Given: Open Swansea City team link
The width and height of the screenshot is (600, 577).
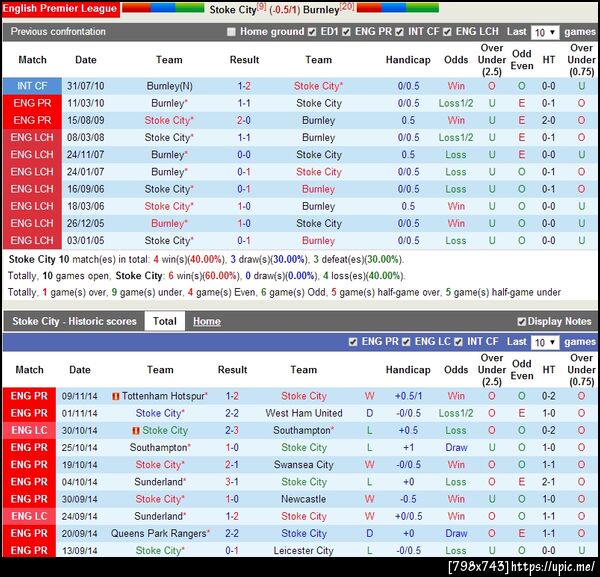Looking at the screenshot, I should (304, 465).
